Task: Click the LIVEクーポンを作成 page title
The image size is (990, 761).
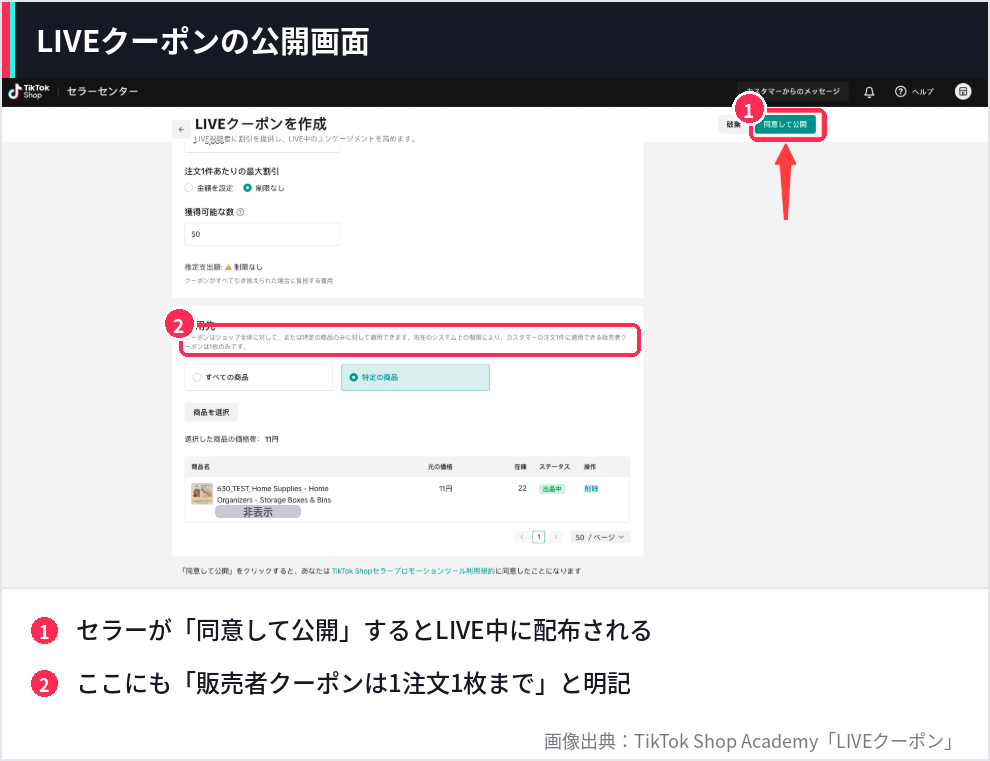Action: 261,124
